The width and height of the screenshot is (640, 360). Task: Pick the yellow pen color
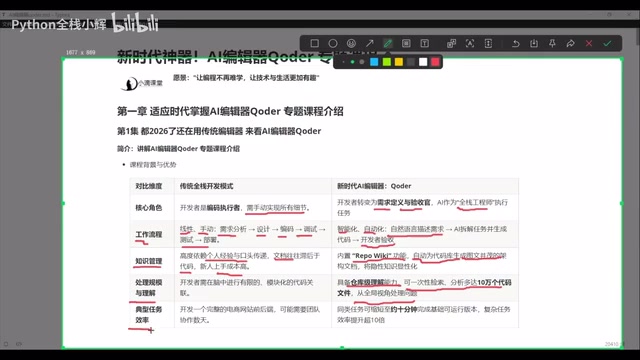(x=399, y=62)
